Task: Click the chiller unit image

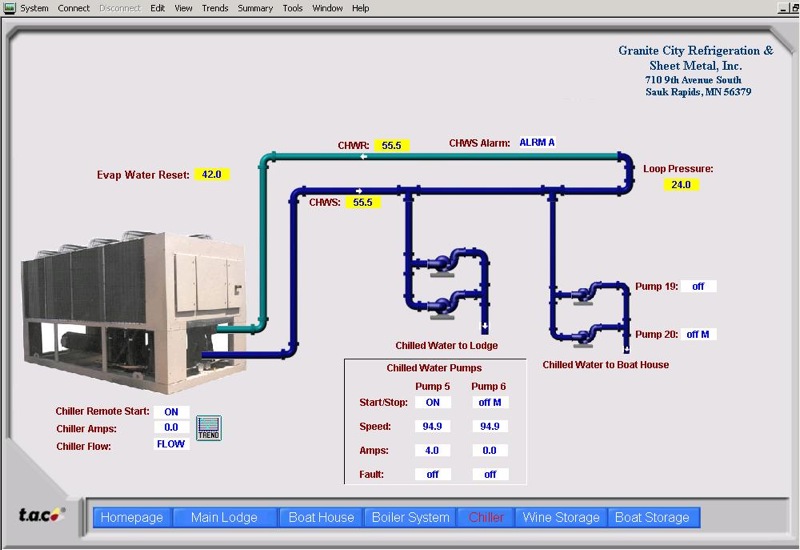Action: (134, 313)
